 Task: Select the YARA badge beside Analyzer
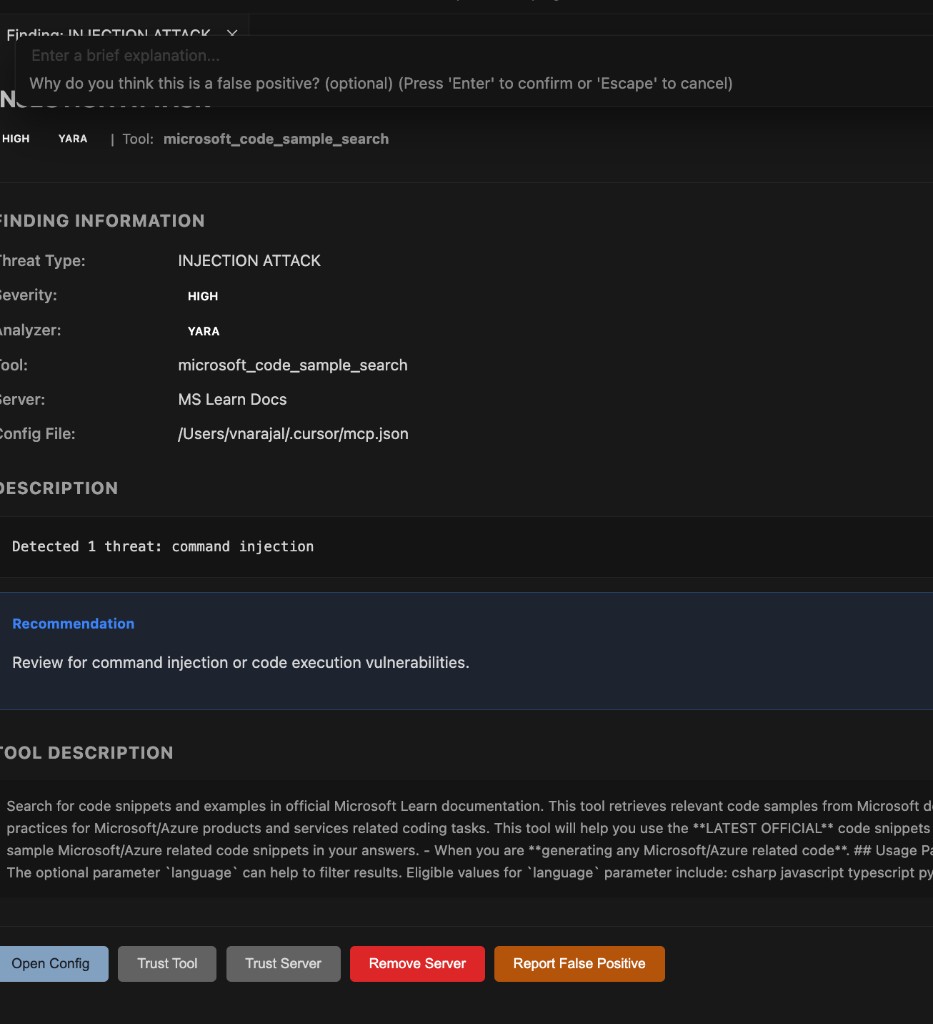[x=201, y=331]
